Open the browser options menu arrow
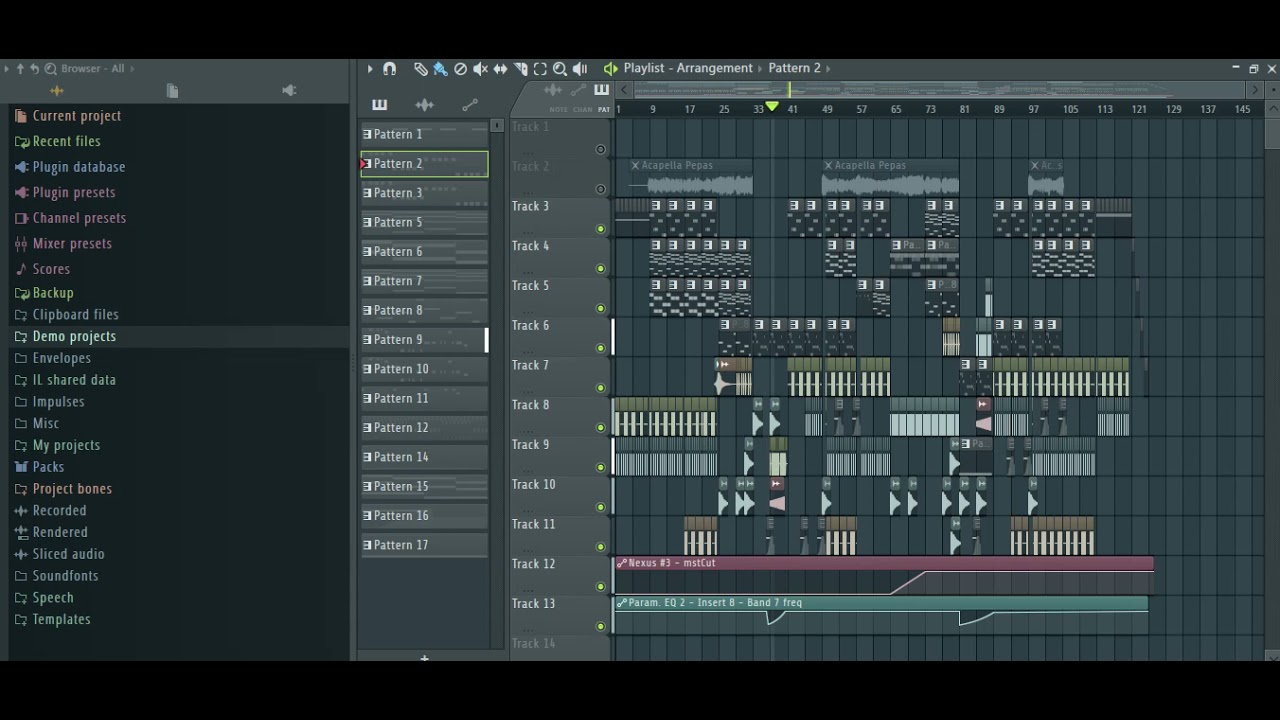Image resolution: width=1280 pixels, height=720 pixels. tap(7, 68)
